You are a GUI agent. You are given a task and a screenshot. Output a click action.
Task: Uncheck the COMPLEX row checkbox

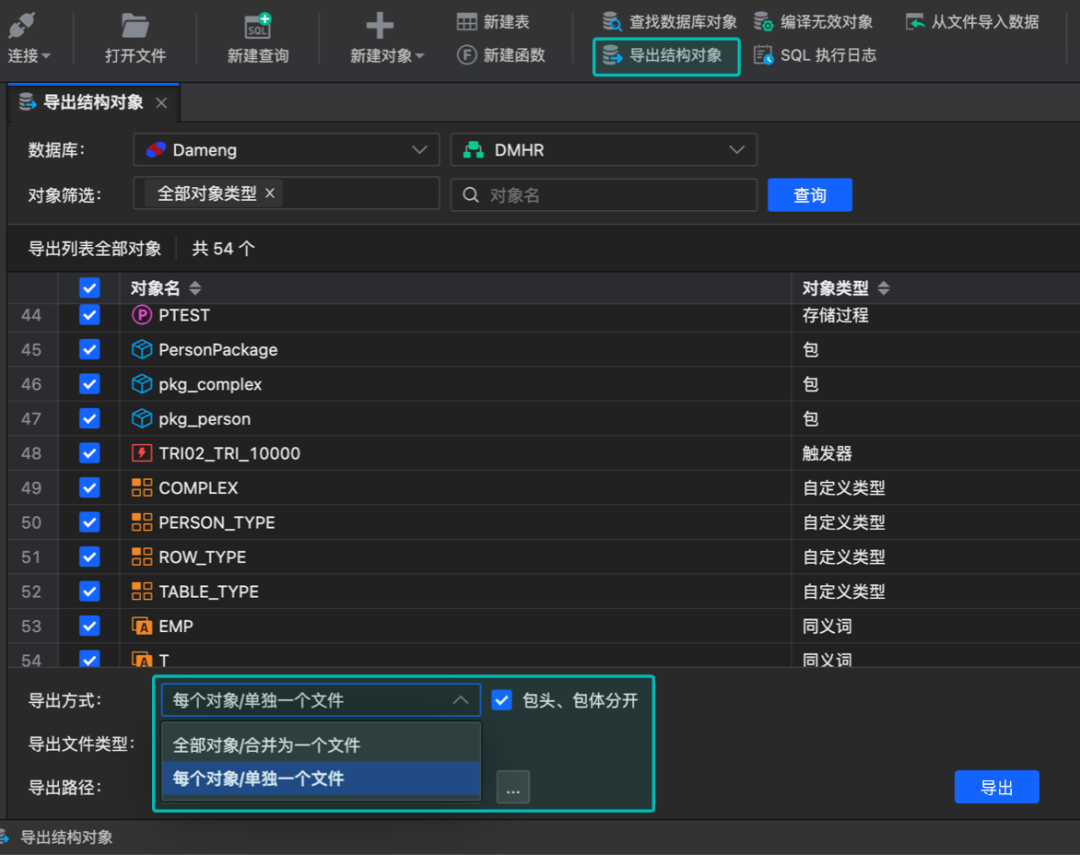pyautogui.click(x=90, y=488)
